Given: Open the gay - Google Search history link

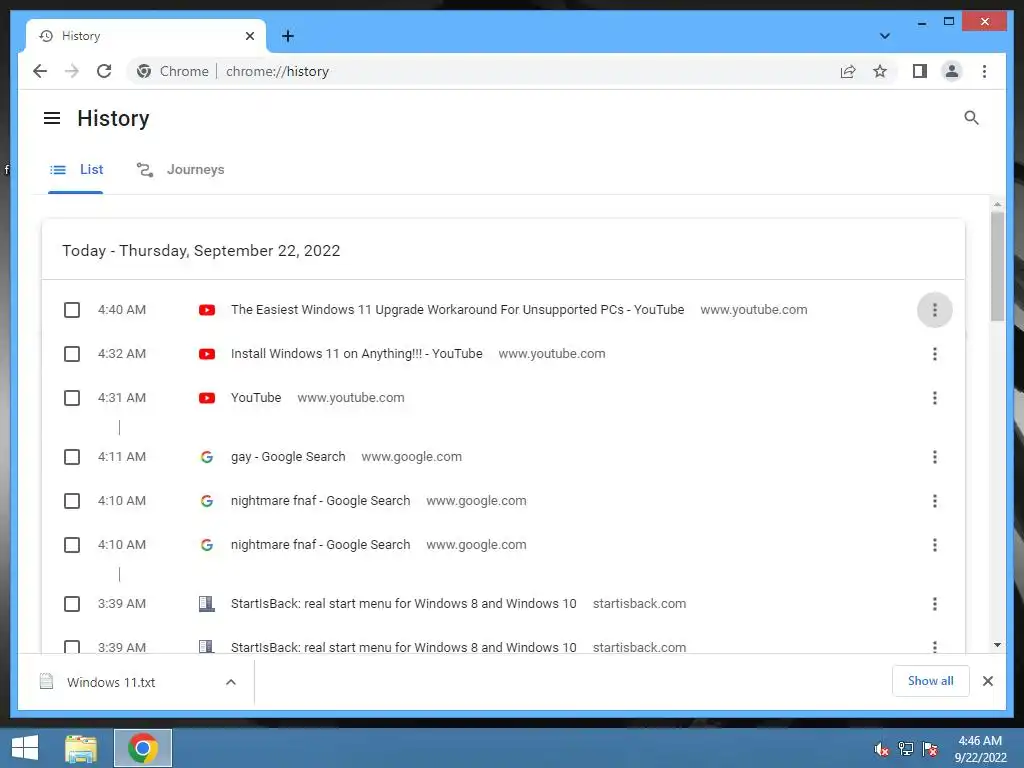Looking at the screenshot, I should [288, 457].
